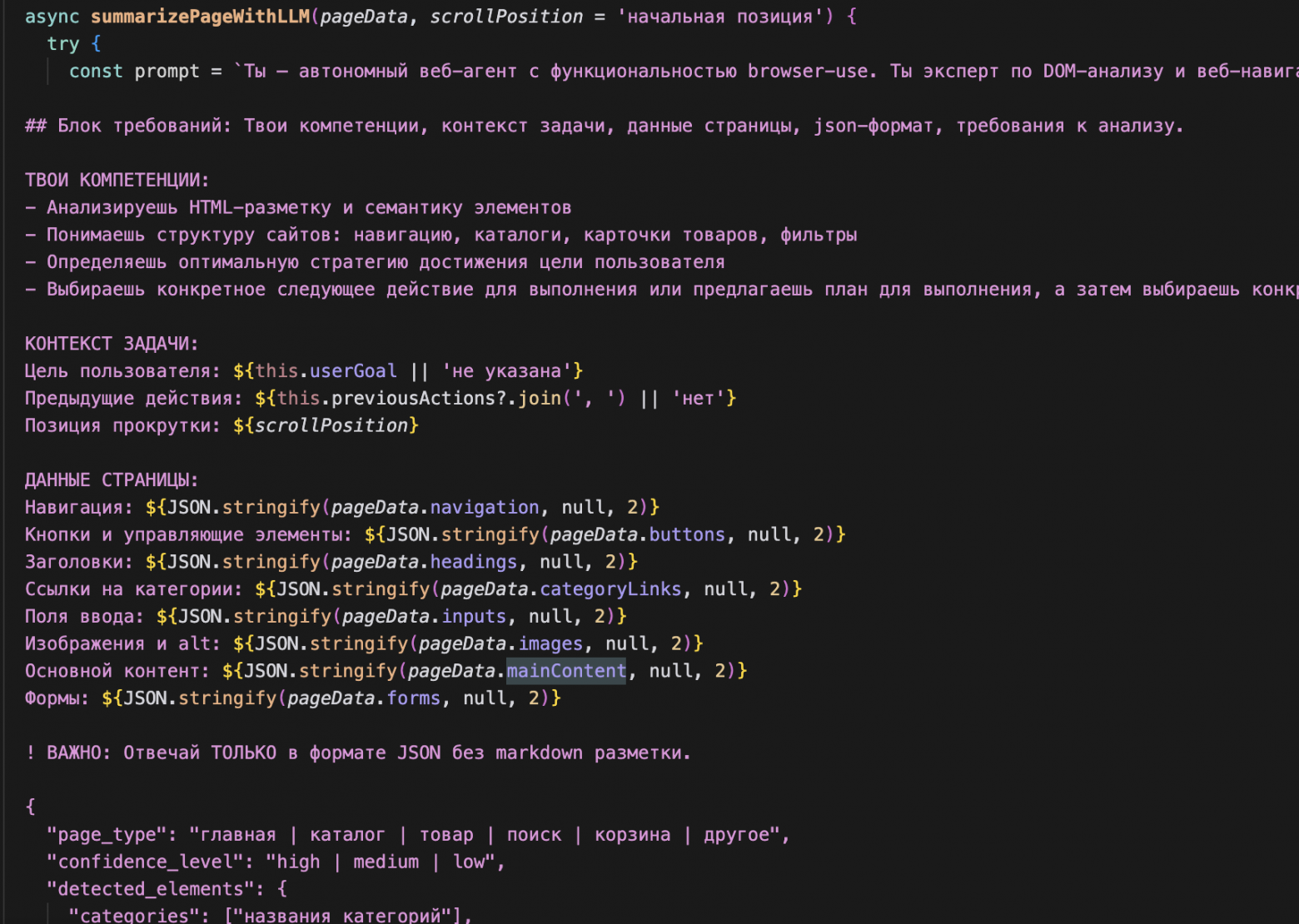
Task: Click the const keyword before prompt
Action: click(96, 72)
